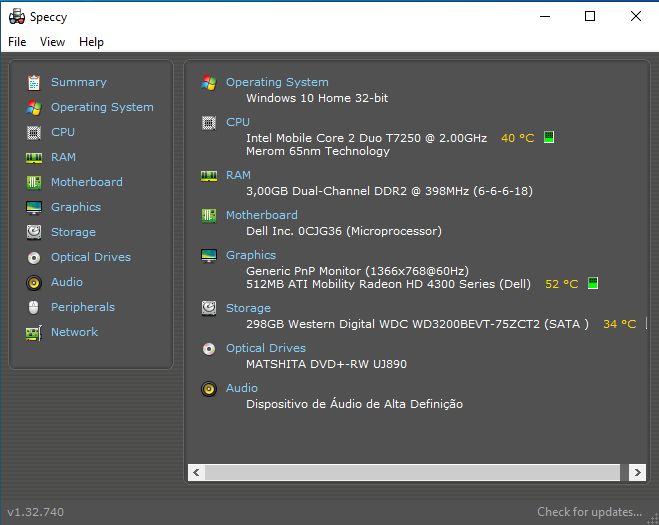Click 'Intel Mobile Core 2 Duo T7250' text
659x525 pixels.
[x=333, y=138]
